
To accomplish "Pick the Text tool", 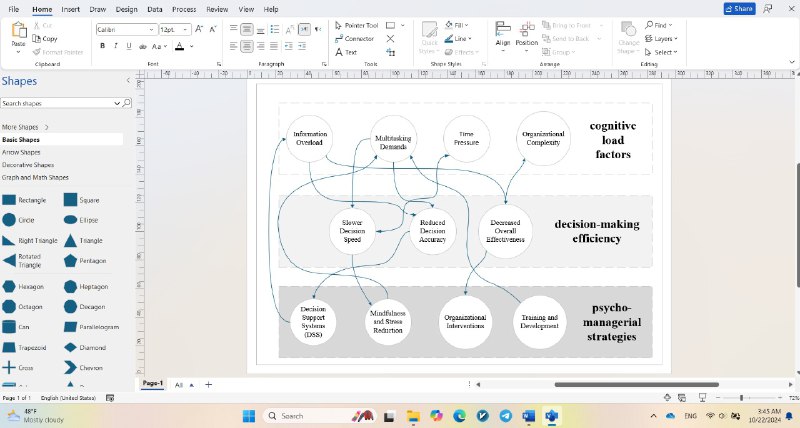I will click(346, 52).
